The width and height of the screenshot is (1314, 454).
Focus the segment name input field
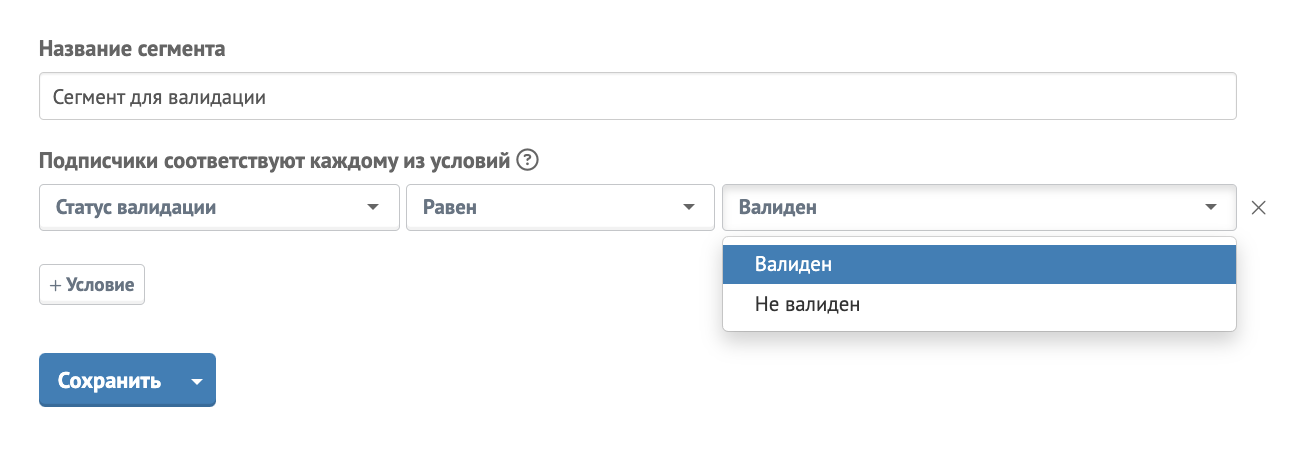(x=637, y=97)
